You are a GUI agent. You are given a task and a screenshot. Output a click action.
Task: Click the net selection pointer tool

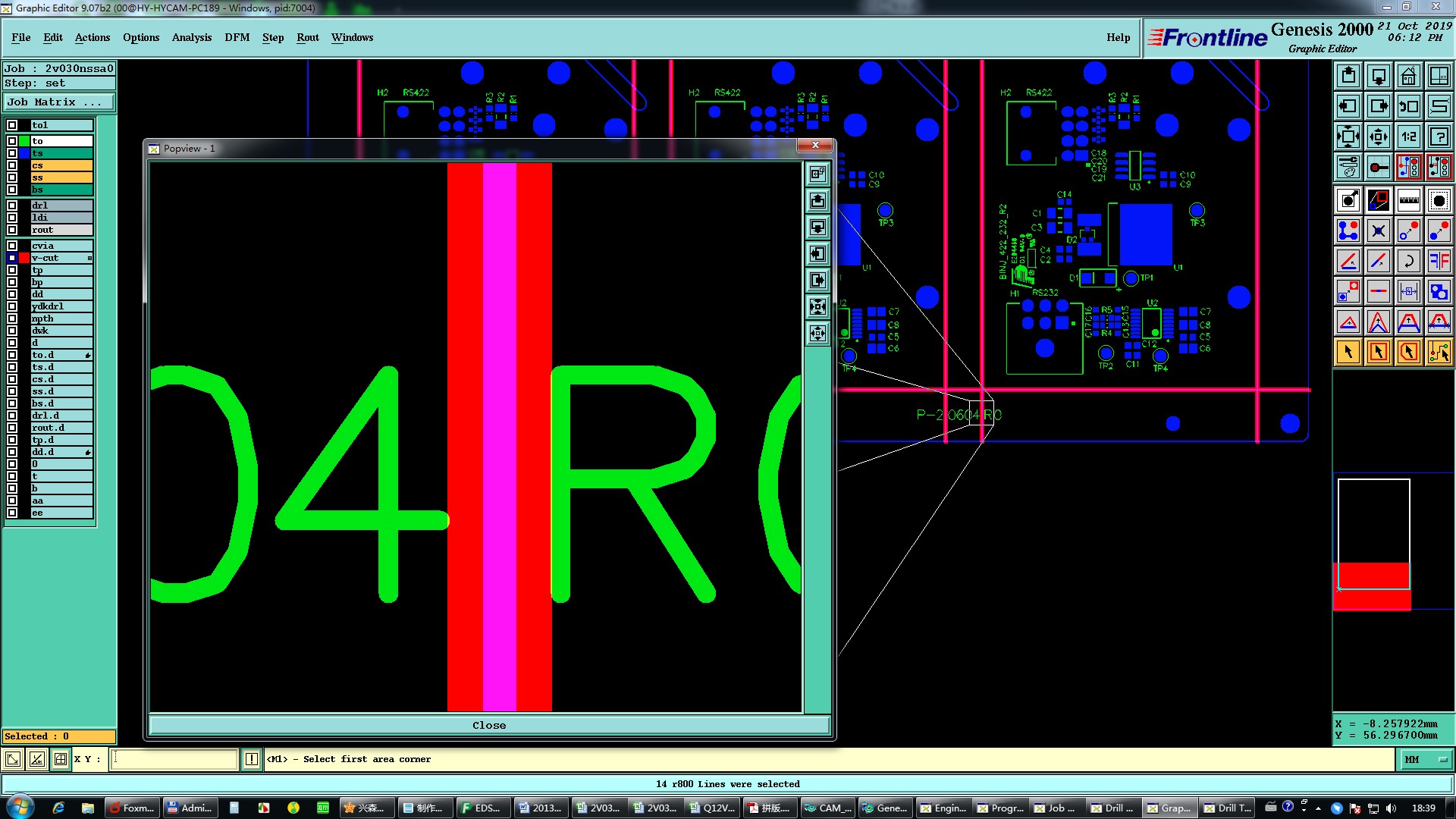point(1439,352)
